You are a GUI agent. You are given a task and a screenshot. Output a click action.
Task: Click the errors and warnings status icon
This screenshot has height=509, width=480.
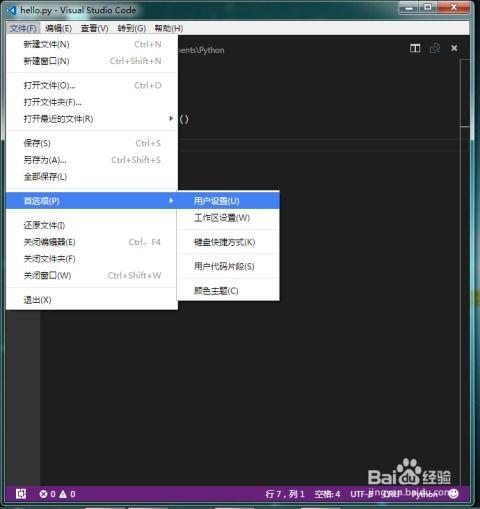57,494
